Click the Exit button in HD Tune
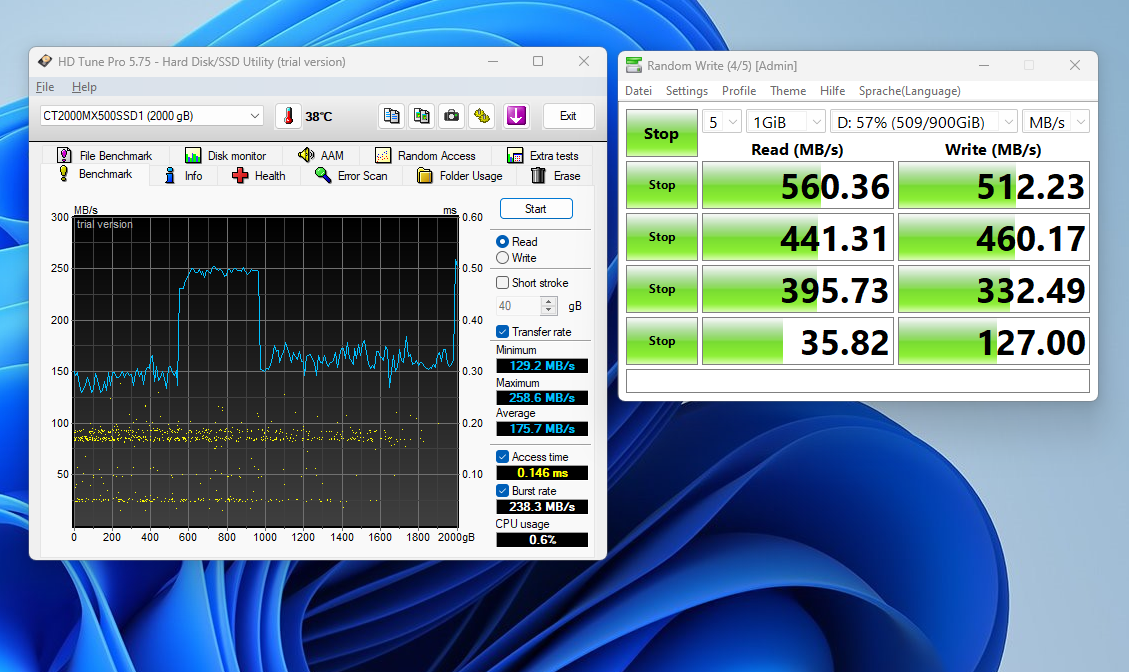This screenshot has height=672, width=1129. [x=568, y=116]
